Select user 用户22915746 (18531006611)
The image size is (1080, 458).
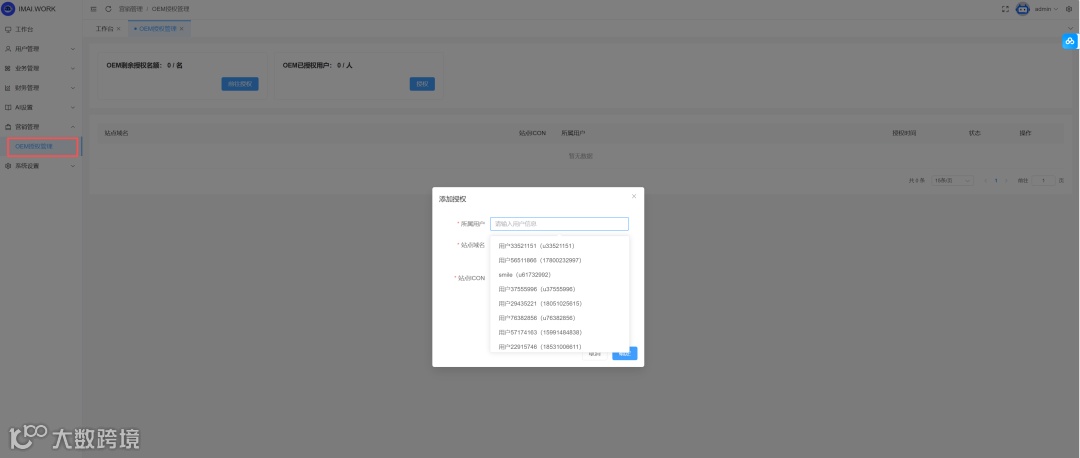pyautogui.click(x=559, y=346)
